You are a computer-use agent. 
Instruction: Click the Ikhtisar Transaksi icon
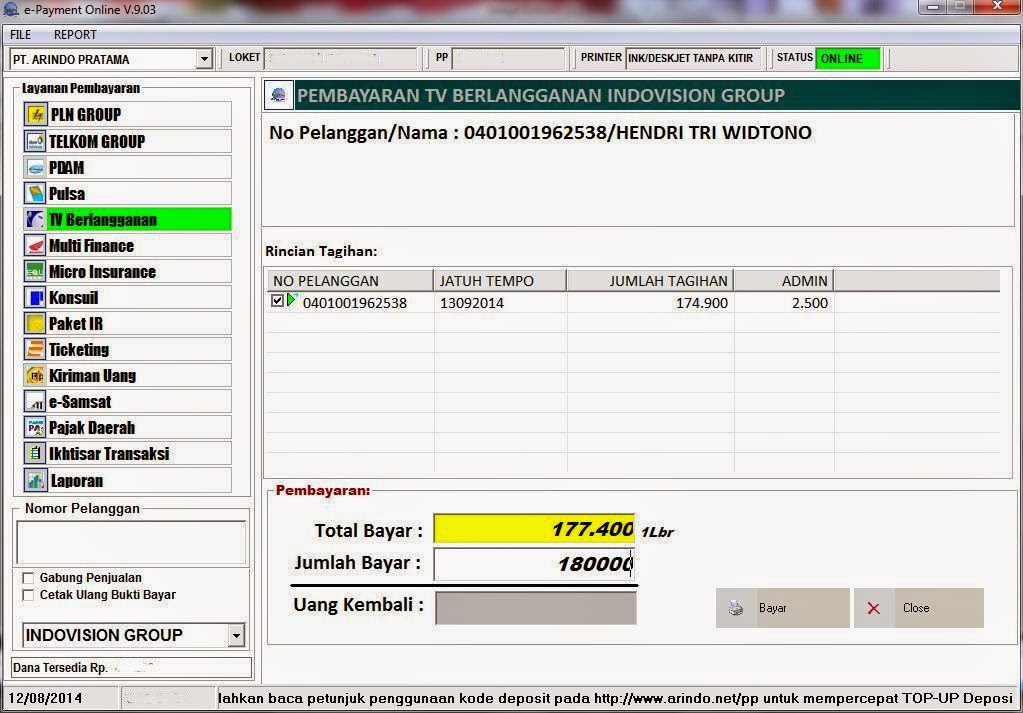[x=35, y=453]
